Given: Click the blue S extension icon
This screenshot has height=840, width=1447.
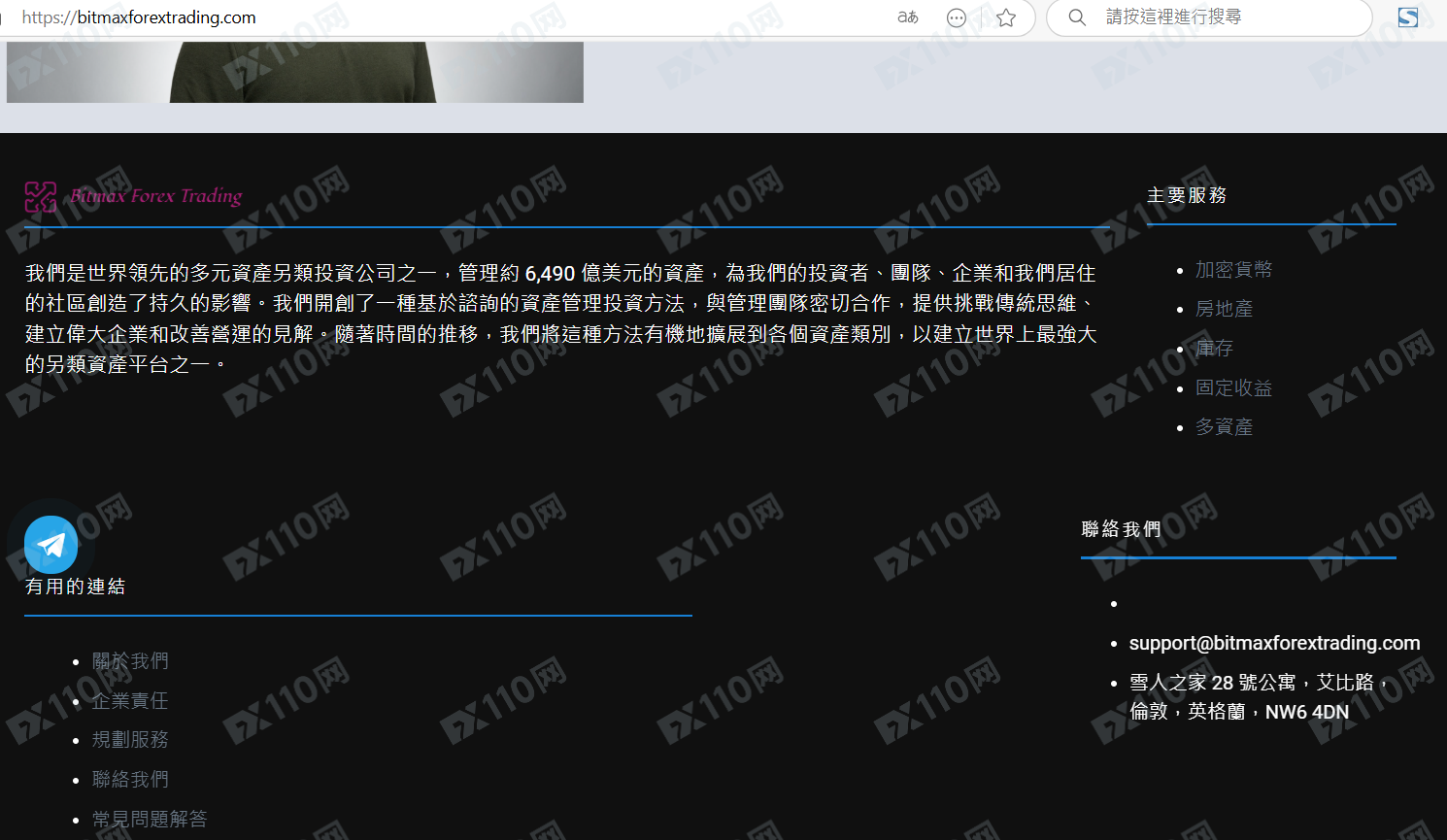Looking at the screenshot, I should point(1407,17).
